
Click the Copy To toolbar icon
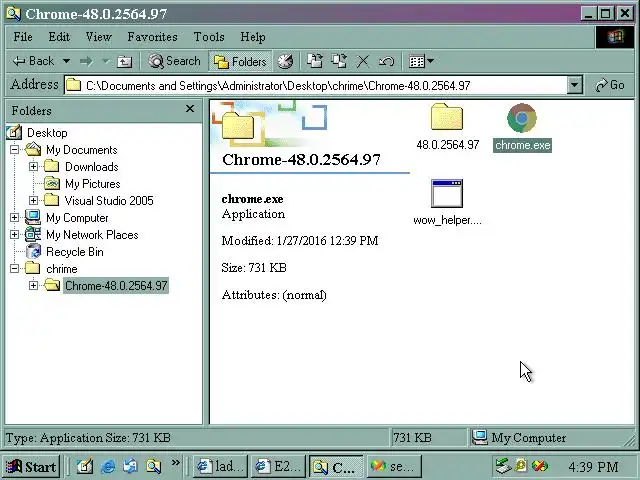click(339, 61)
